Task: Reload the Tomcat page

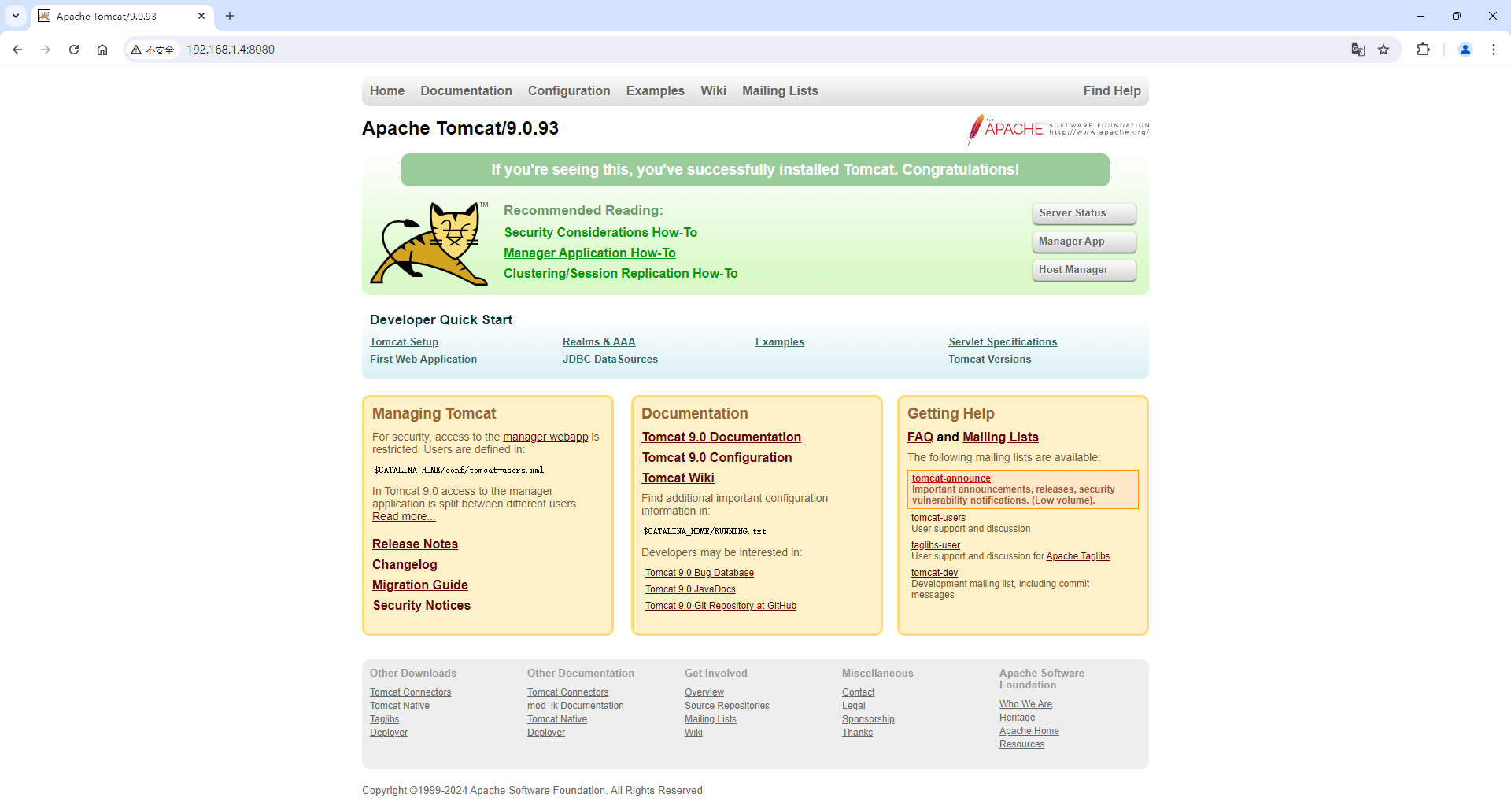Action: (x=74, y=50)
